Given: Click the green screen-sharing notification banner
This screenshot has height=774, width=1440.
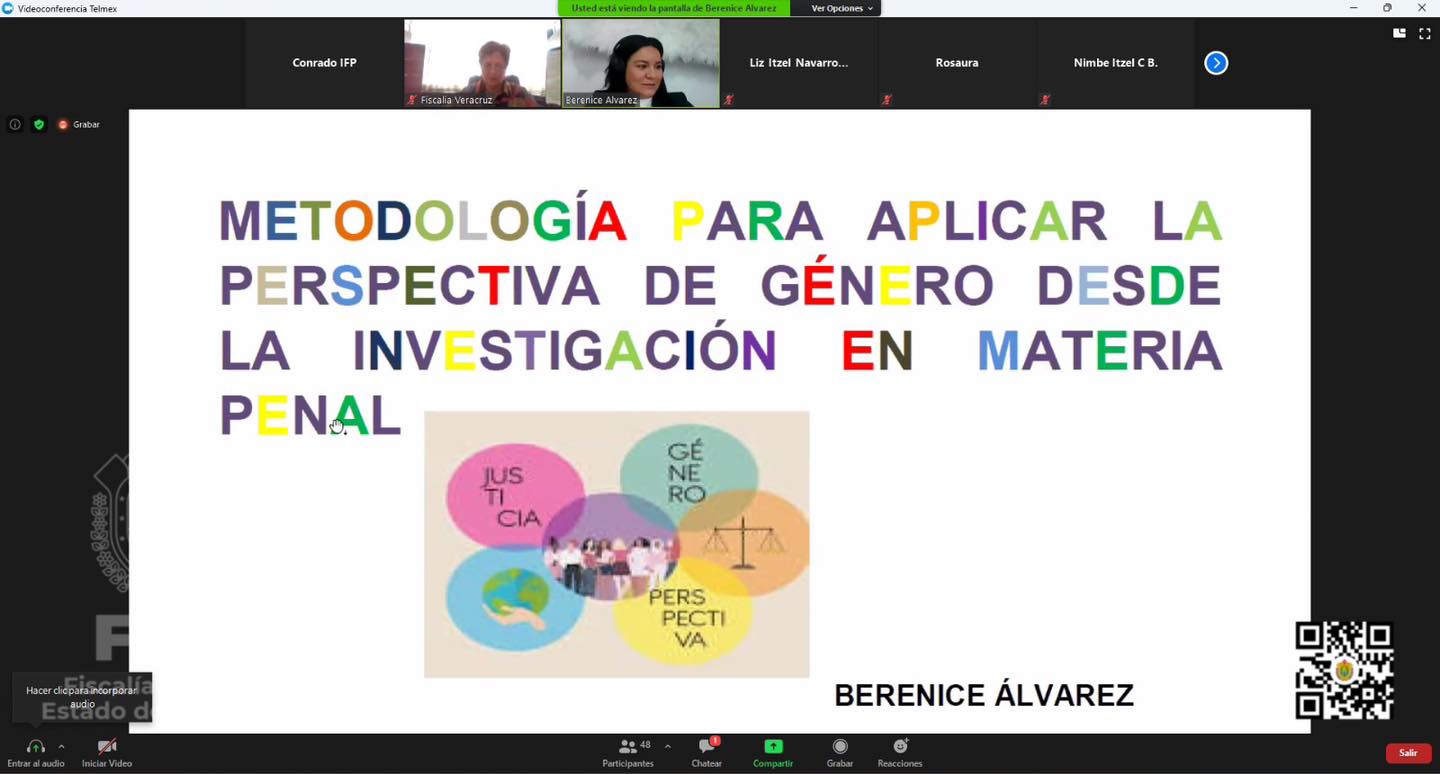Looking at the screenshot, I should point(674,8).
